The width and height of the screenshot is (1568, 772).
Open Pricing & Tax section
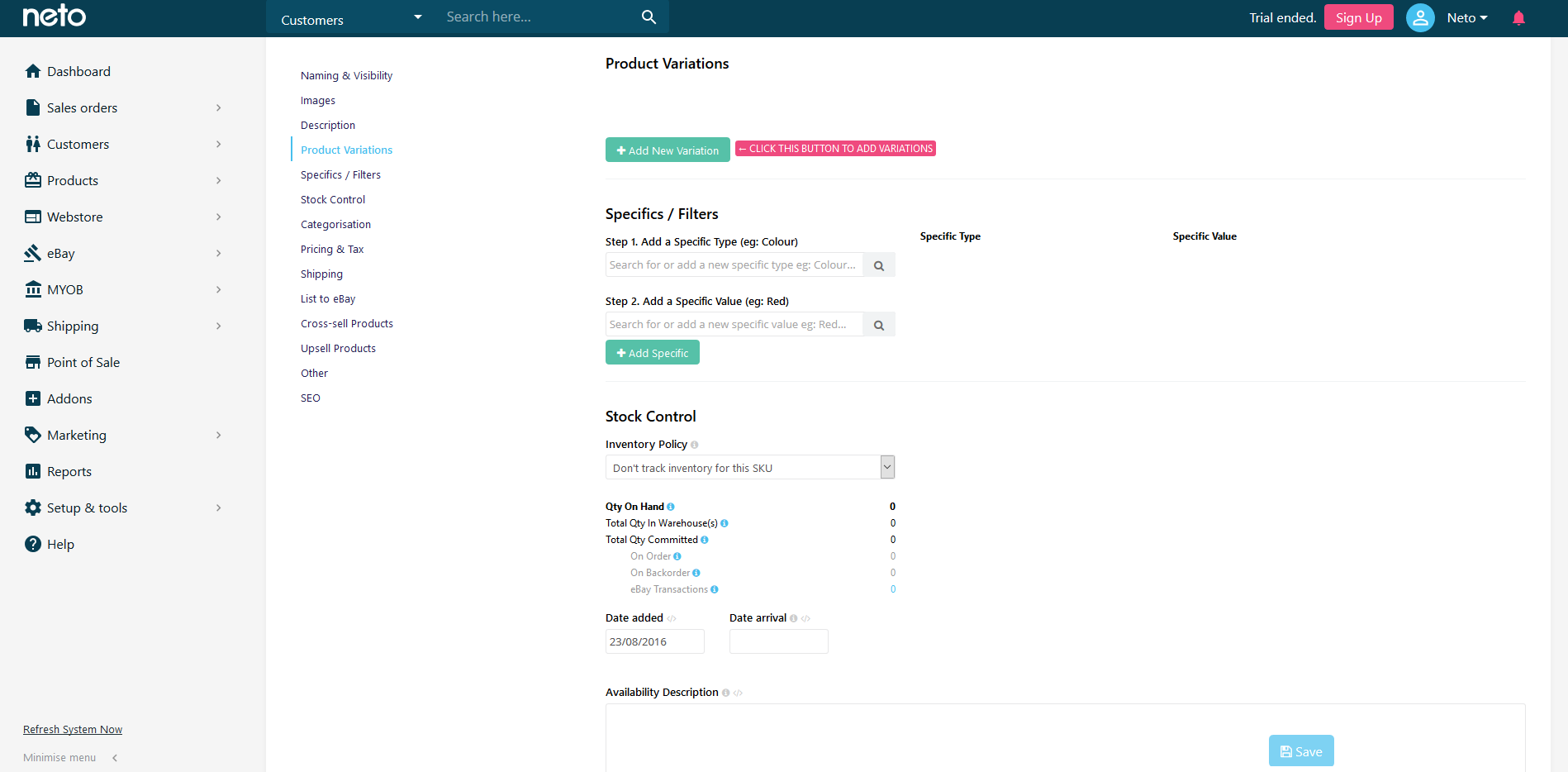click(x=332, y=249)
